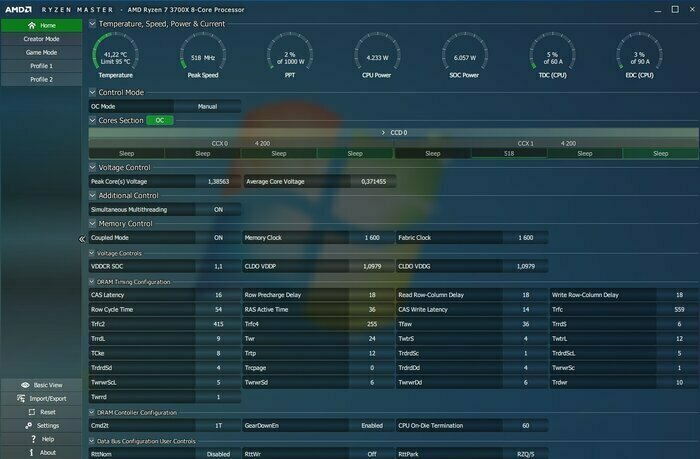Click the About info icon
Viewport: 700px width, 459px height.
[x=31, y=452]
